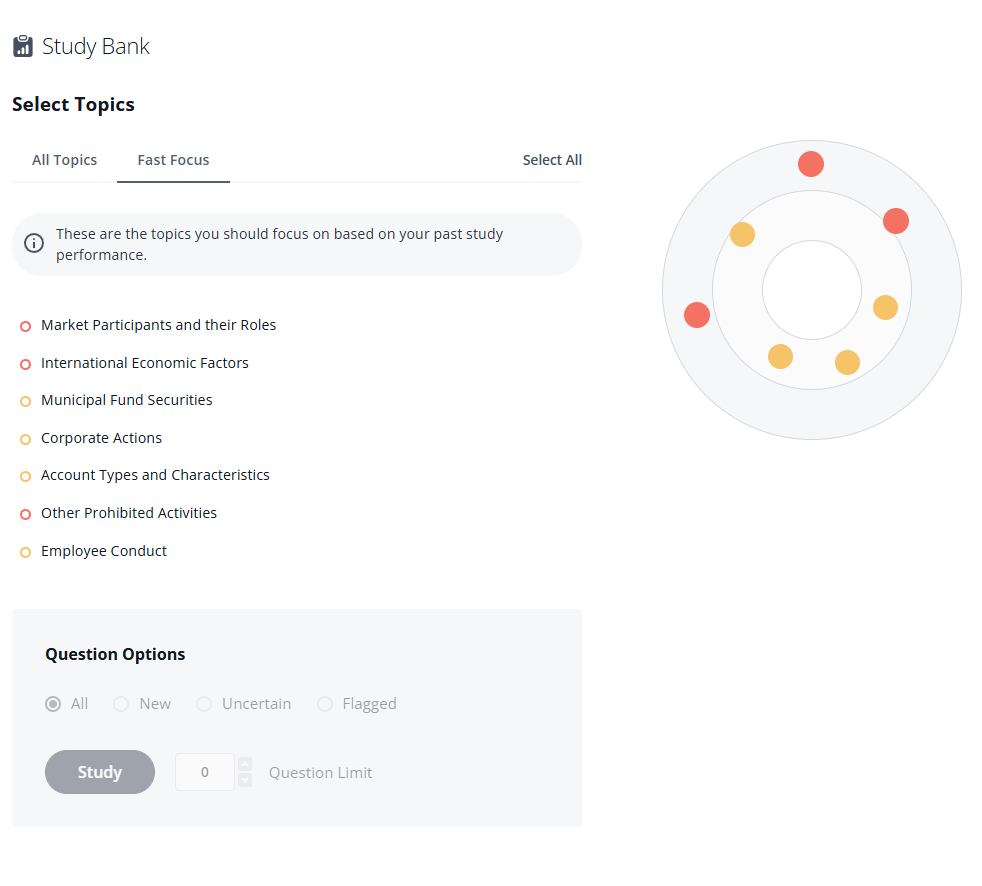Screen dimensions: 982x886
Task: Select the circle beside Other Prohibited Activities
Action: (26, 514)
